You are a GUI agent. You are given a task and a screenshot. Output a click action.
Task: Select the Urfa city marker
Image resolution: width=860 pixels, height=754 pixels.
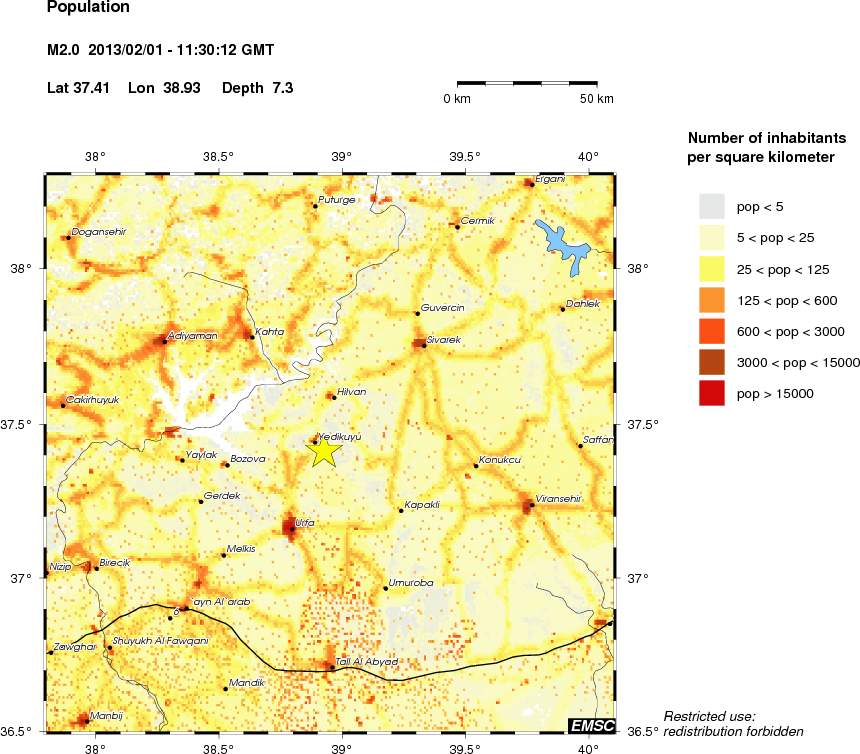tap(292, 529)
